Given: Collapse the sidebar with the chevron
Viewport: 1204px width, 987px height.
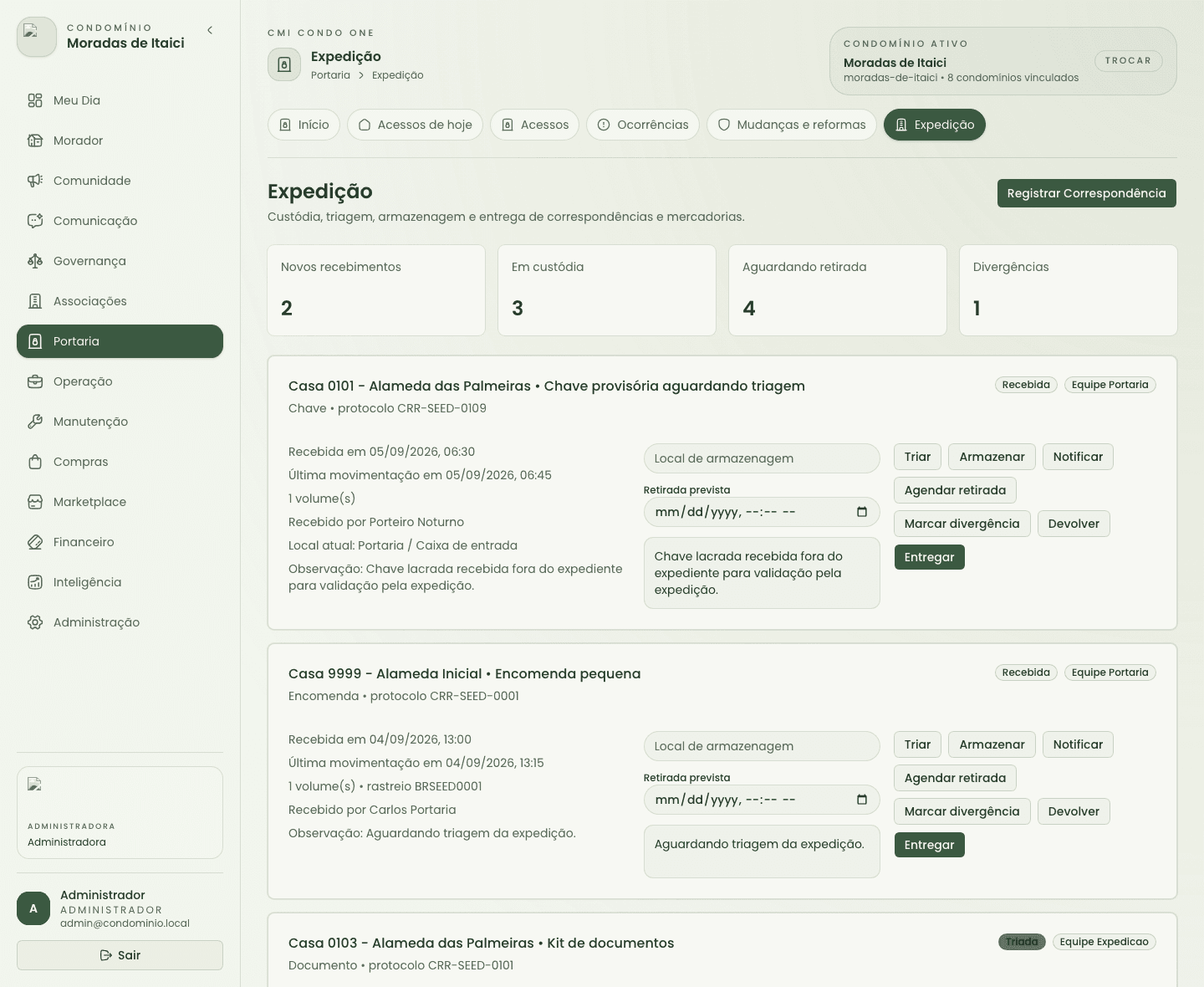Looking at the screenshot, I should point(210,30).
